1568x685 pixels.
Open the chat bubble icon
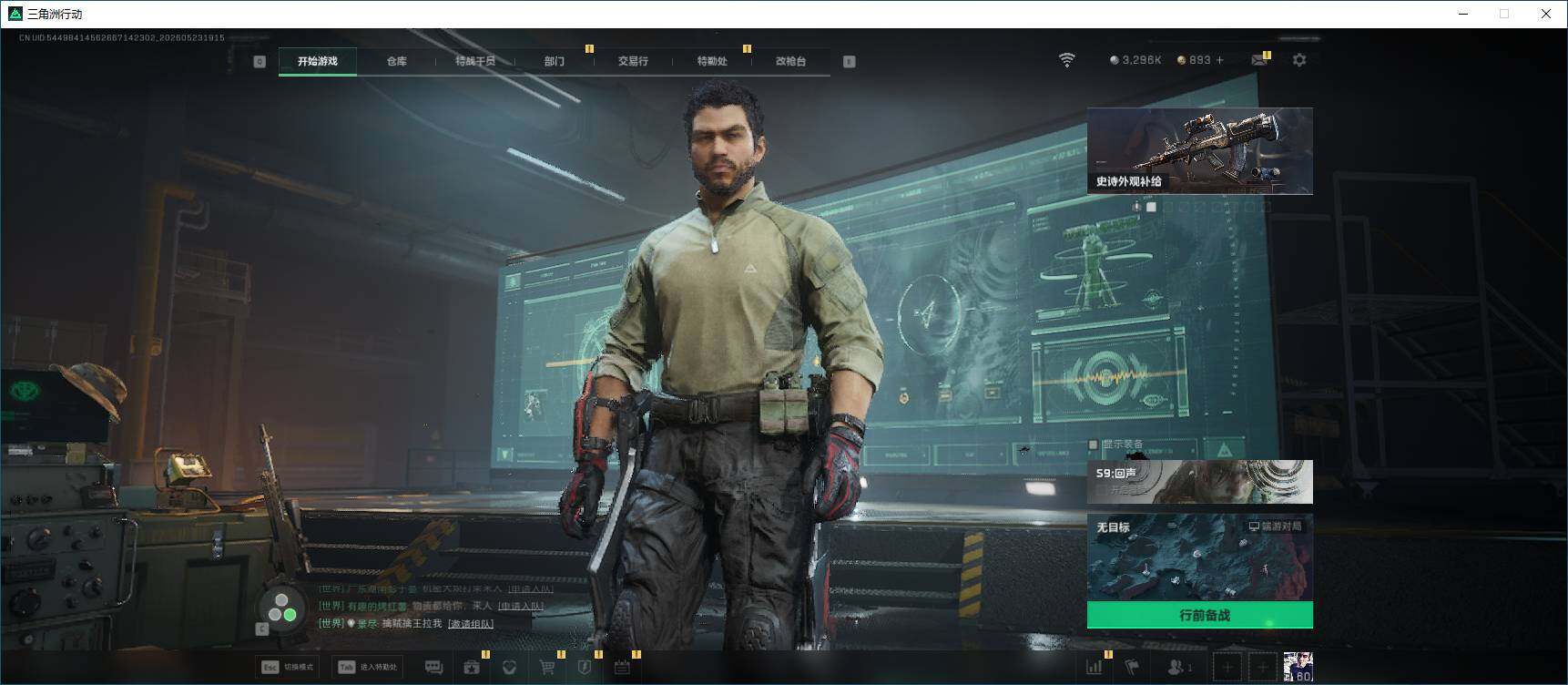(434, 668)
